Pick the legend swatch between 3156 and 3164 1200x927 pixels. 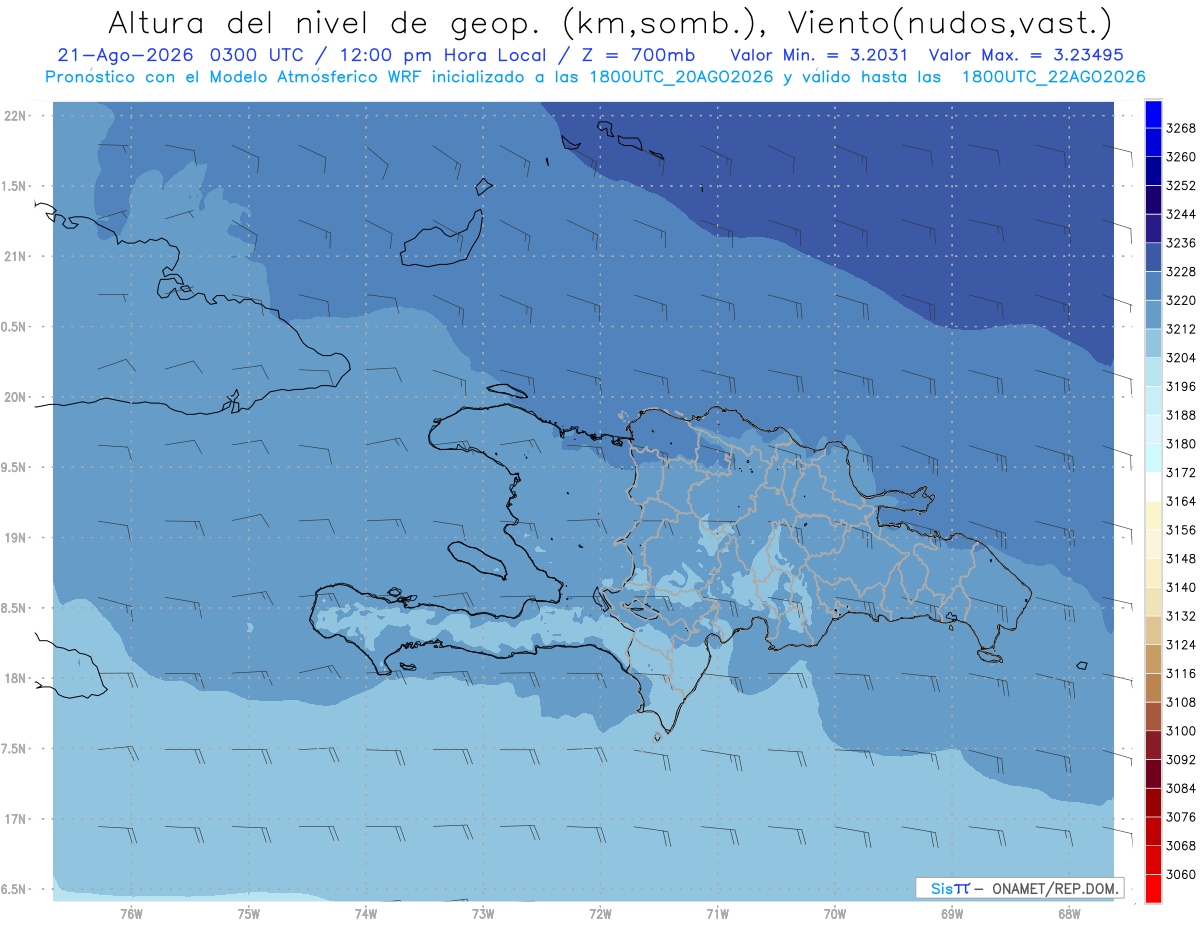[1153, 516]
